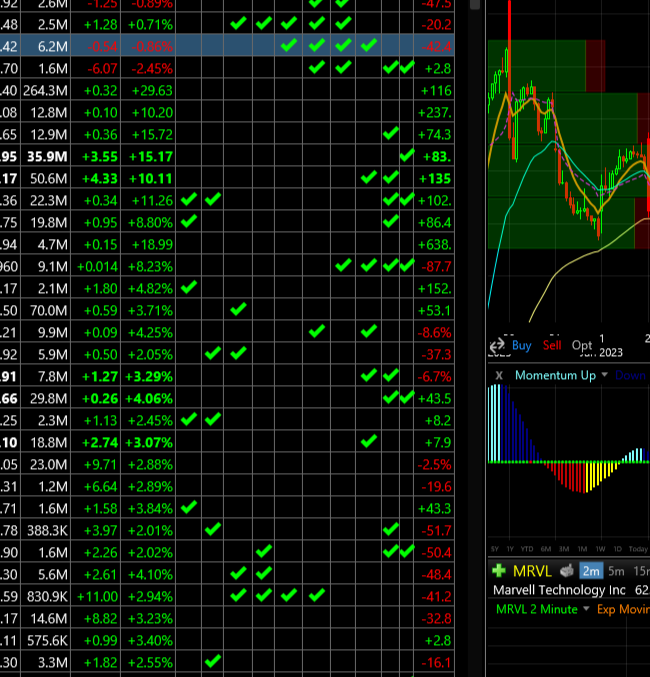Click the green check in 18.8M row
Image resolution: width=650 pixels, height=677 pixels.
(368, 441)
